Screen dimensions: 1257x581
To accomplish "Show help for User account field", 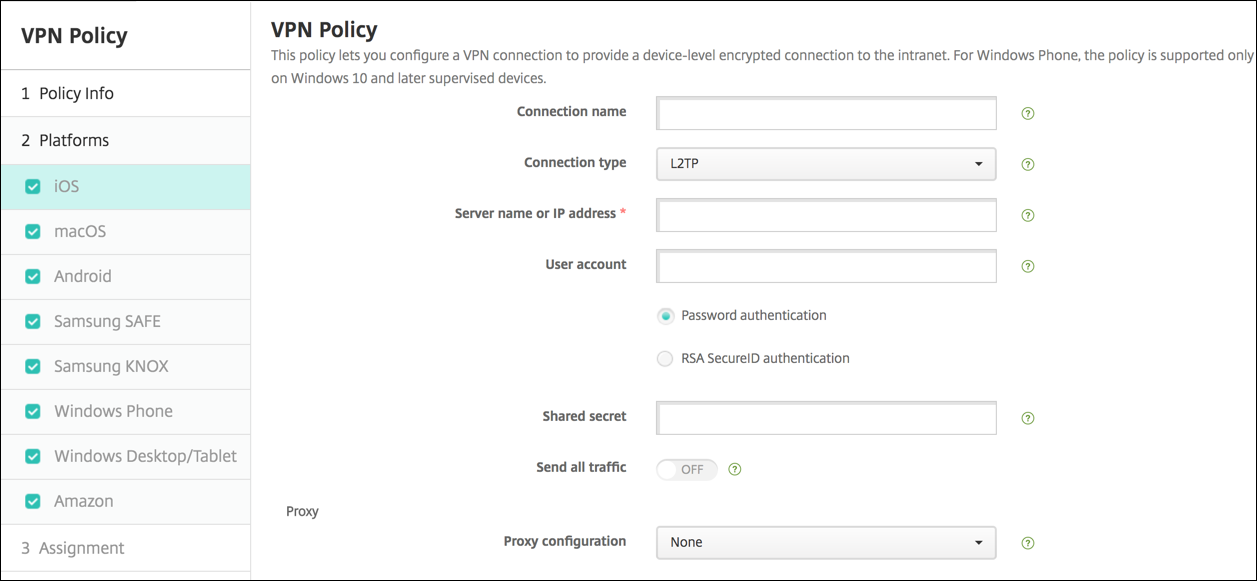I will click(1028, 267).
